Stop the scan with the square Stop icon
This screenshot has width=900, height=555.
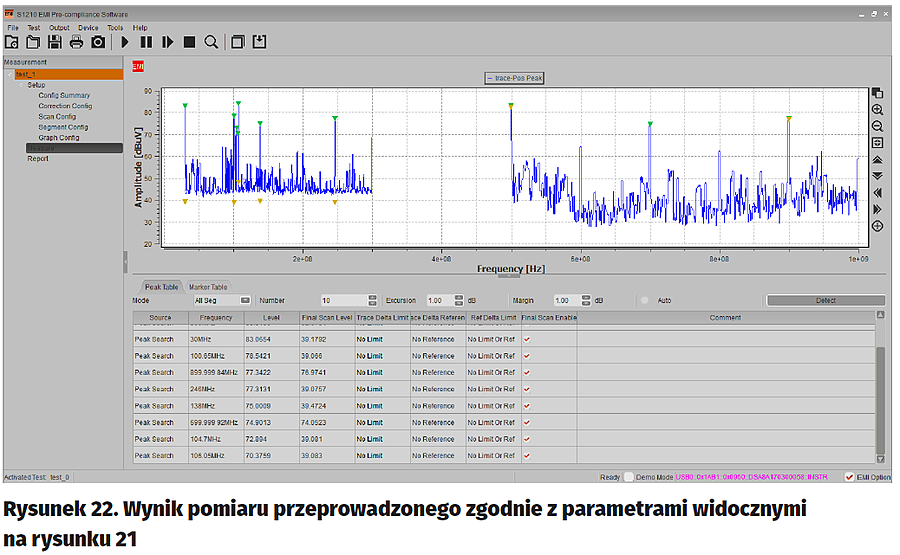click(x=189, y=42)
